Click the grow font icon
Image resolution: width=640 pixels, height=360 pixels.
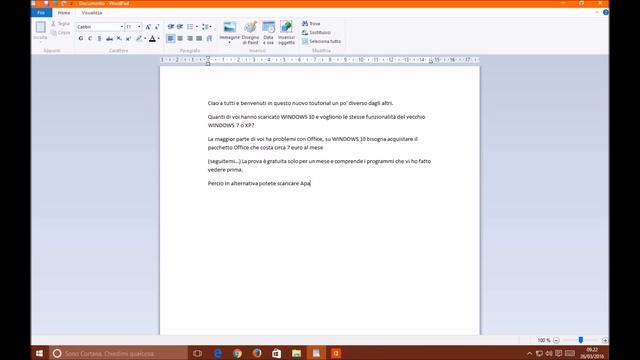[x=148, y=27]
